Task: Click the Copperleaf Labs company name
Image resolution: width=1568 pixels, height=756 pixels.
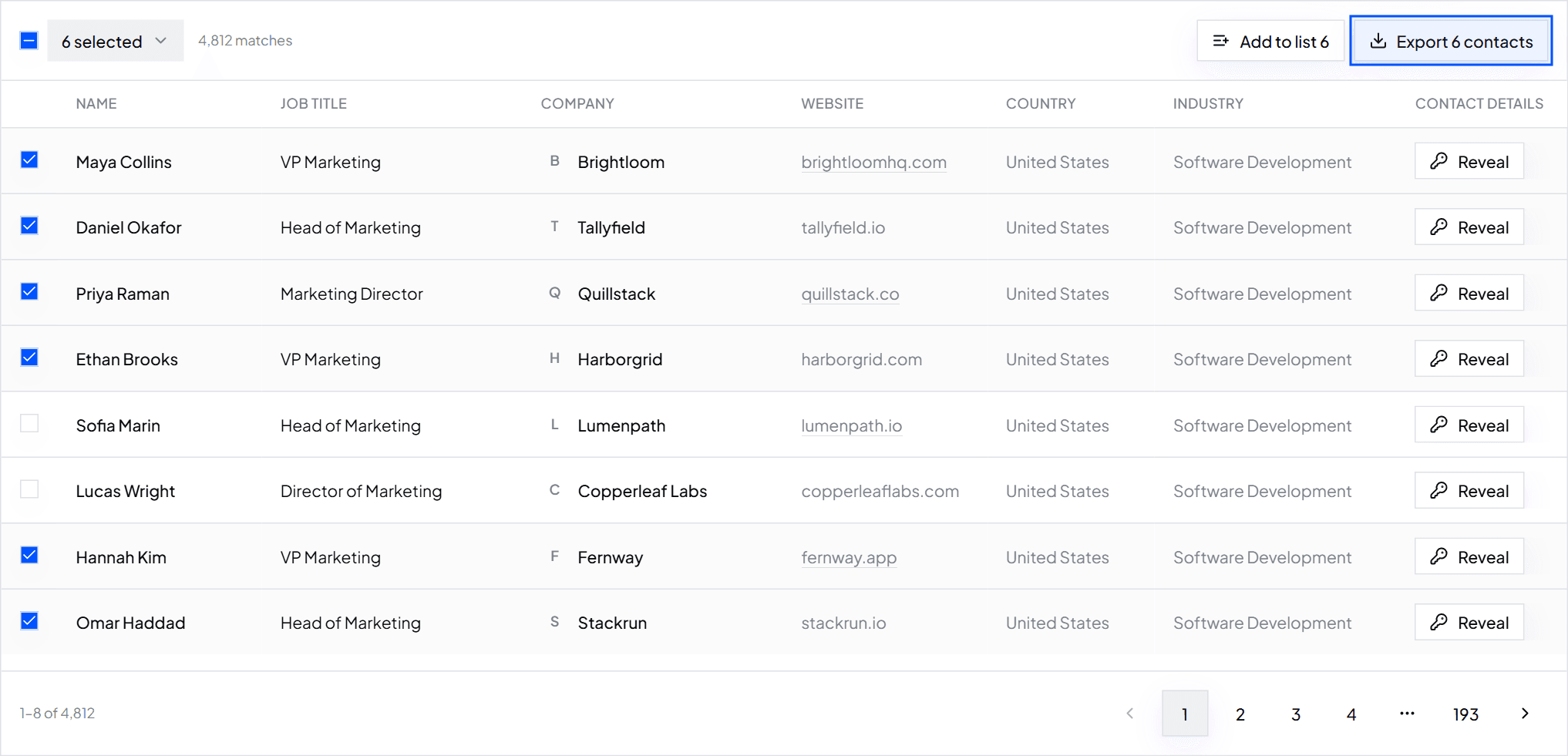Action: coord(642,491)
